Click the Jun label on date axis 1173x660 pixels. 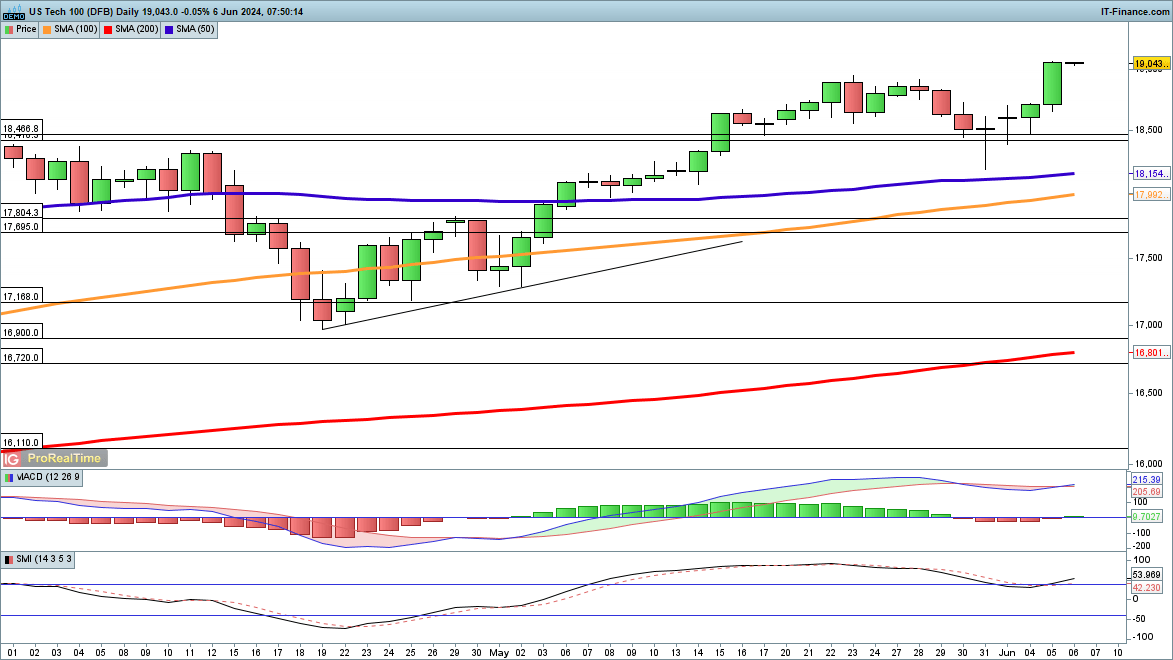1007,653
